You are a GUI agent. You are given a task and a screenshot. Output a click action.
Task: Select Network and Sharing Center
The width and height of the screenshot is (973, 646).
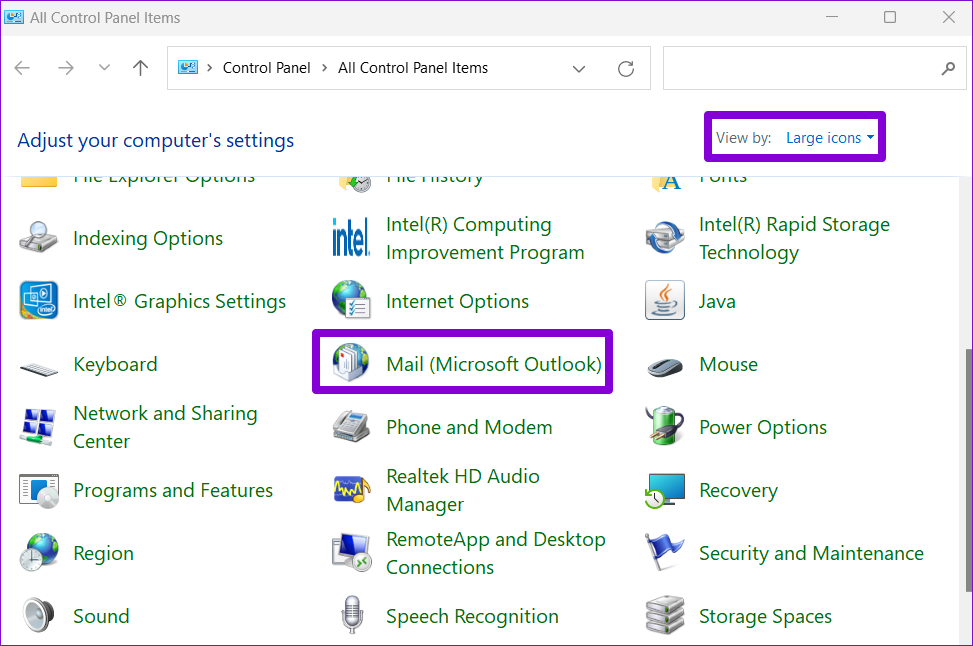165,427
